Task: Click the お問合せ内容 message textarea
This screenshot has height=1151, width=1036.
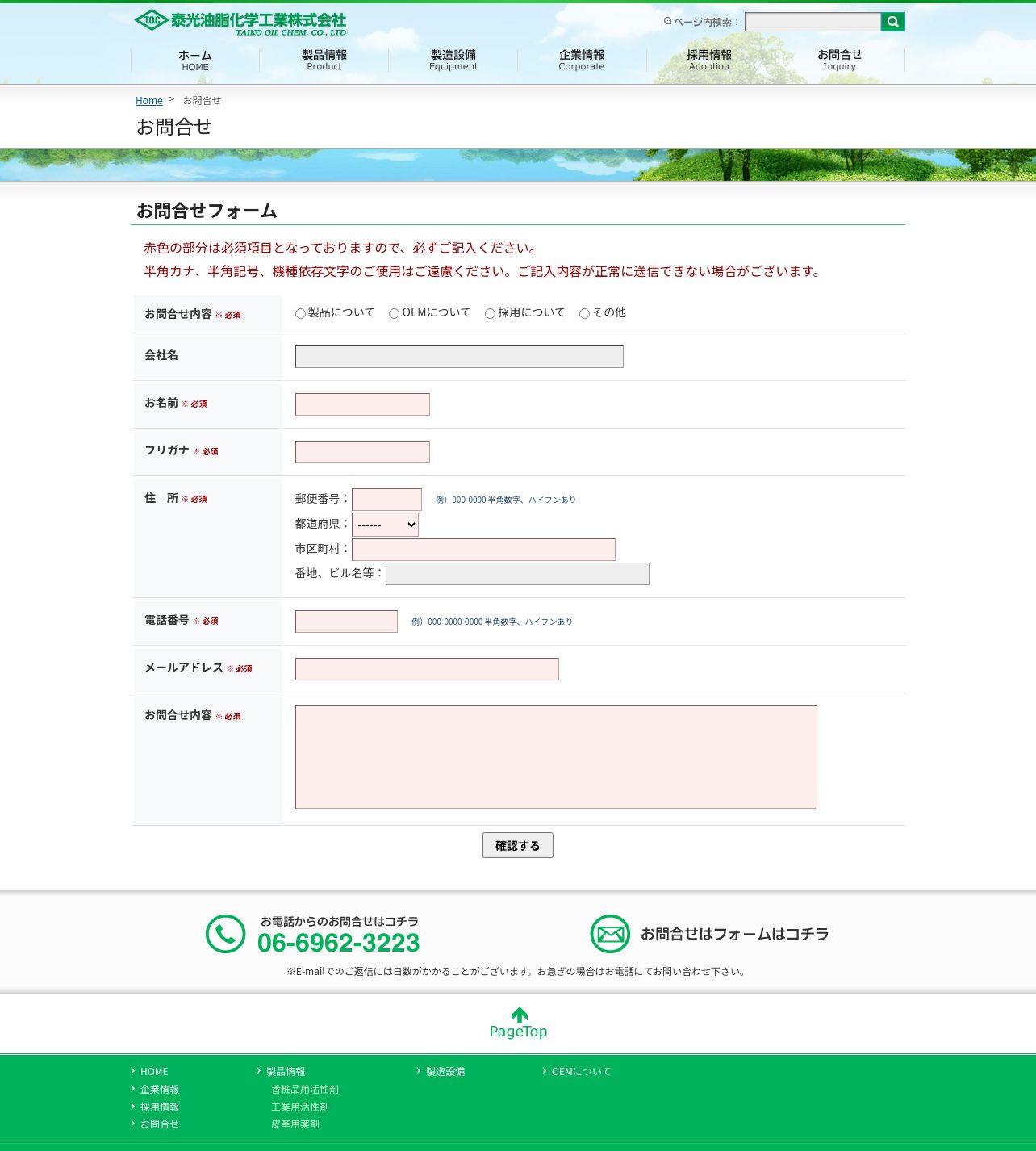Action: pyautogui.click(x=556, y=757)
